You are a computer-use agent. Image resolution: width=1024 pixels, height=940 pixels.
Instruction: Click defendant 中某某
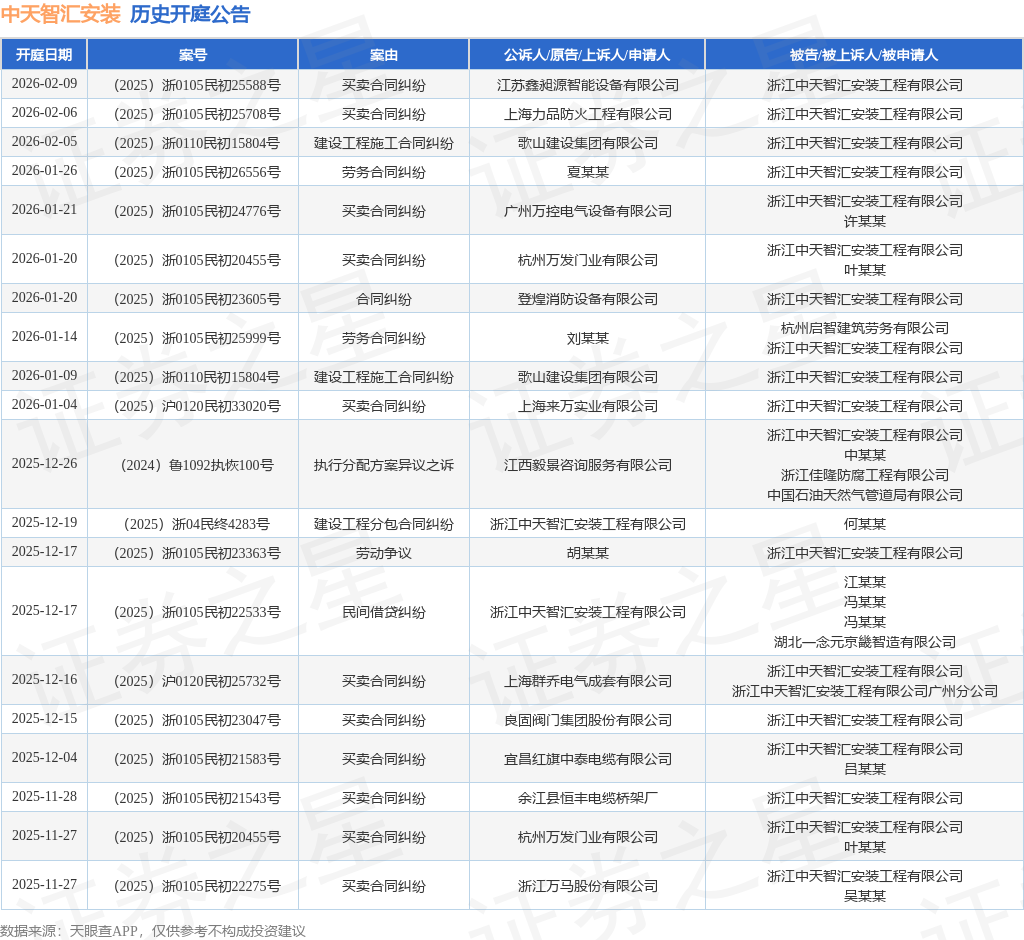pos(865,455)
